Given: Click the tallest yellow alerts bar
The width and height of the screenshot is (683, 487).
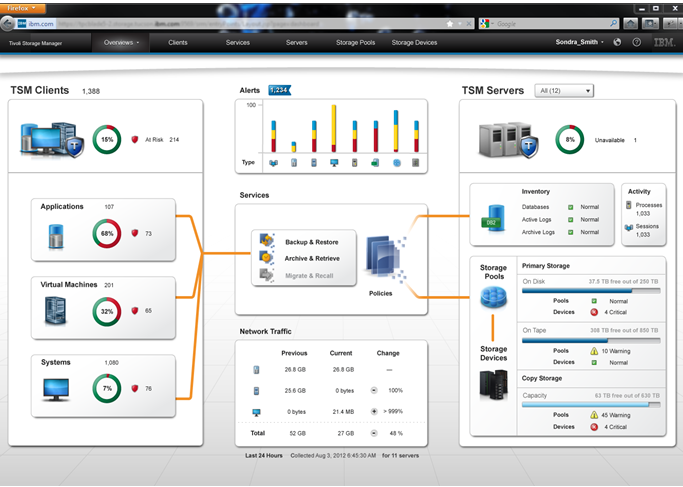Looking at the screenshot, I should point(334,129).
